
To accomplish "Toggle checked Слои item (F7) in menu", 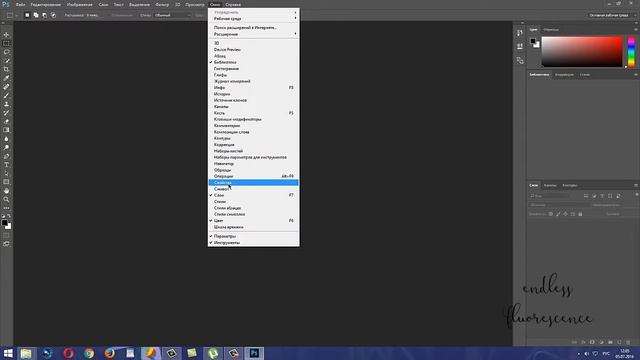I will tap(253, 195).
